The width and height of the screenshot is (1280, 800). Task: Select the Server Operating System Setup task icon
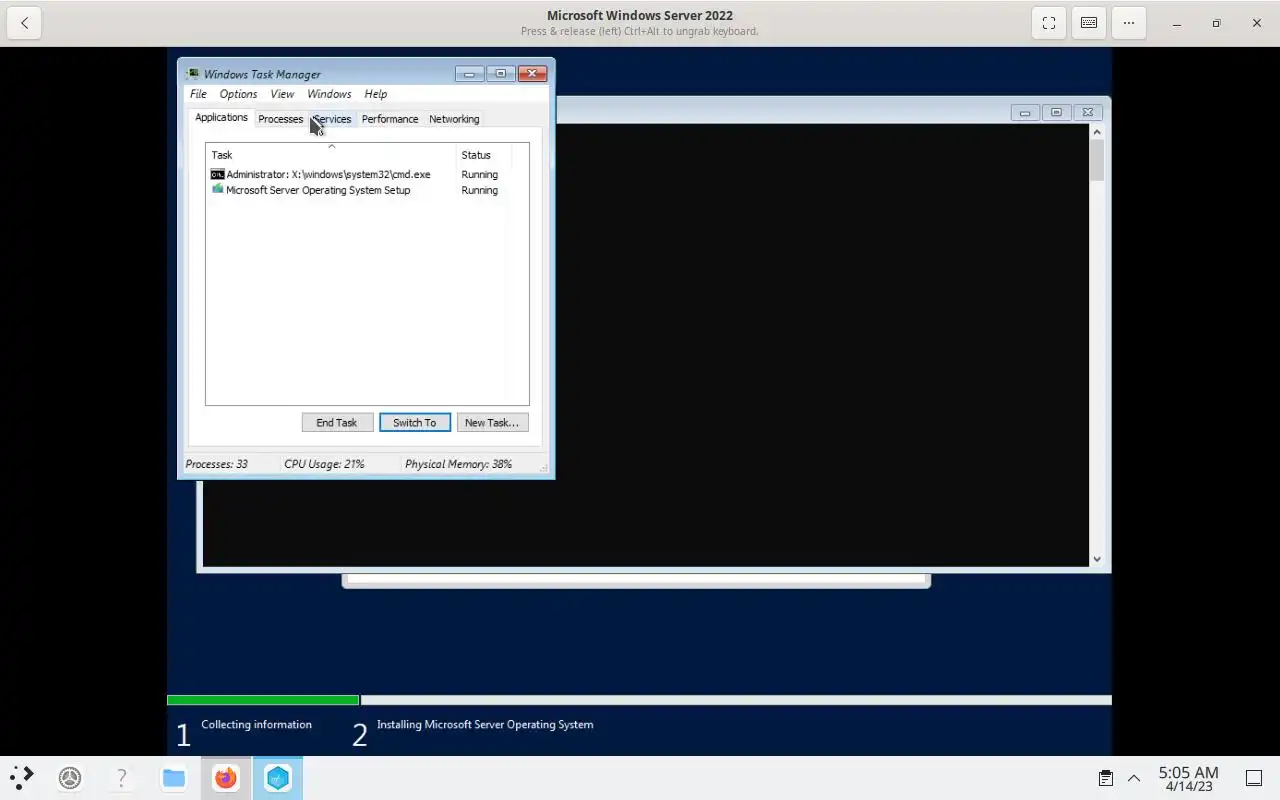217,189
